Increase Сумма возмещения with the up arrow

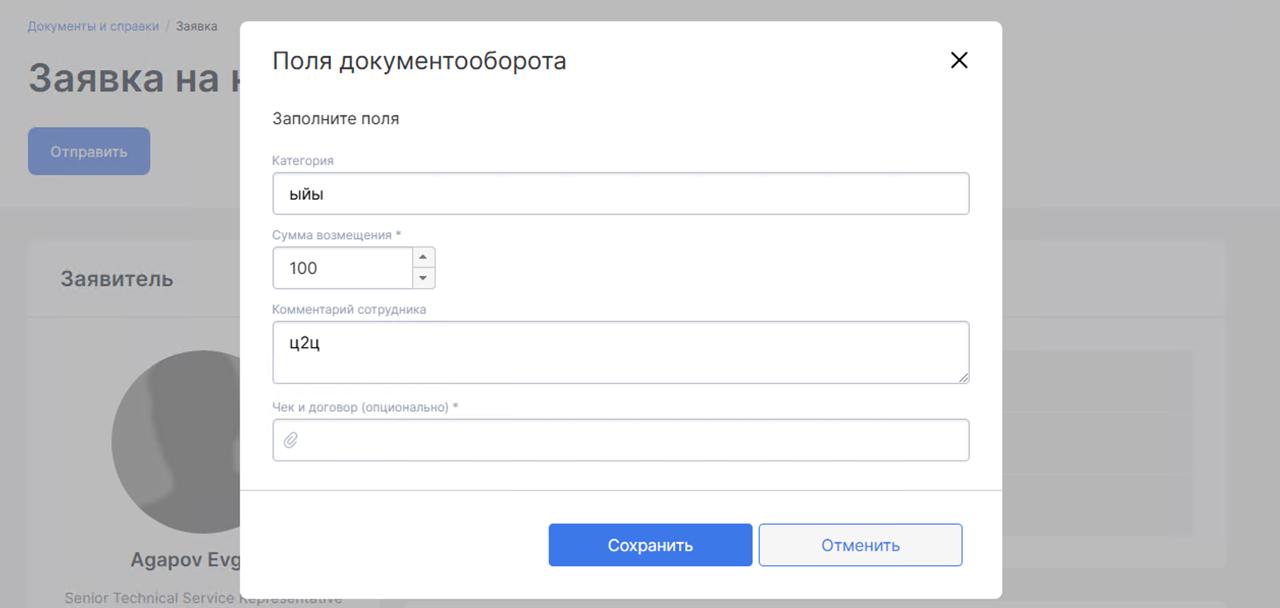(423, 257)
